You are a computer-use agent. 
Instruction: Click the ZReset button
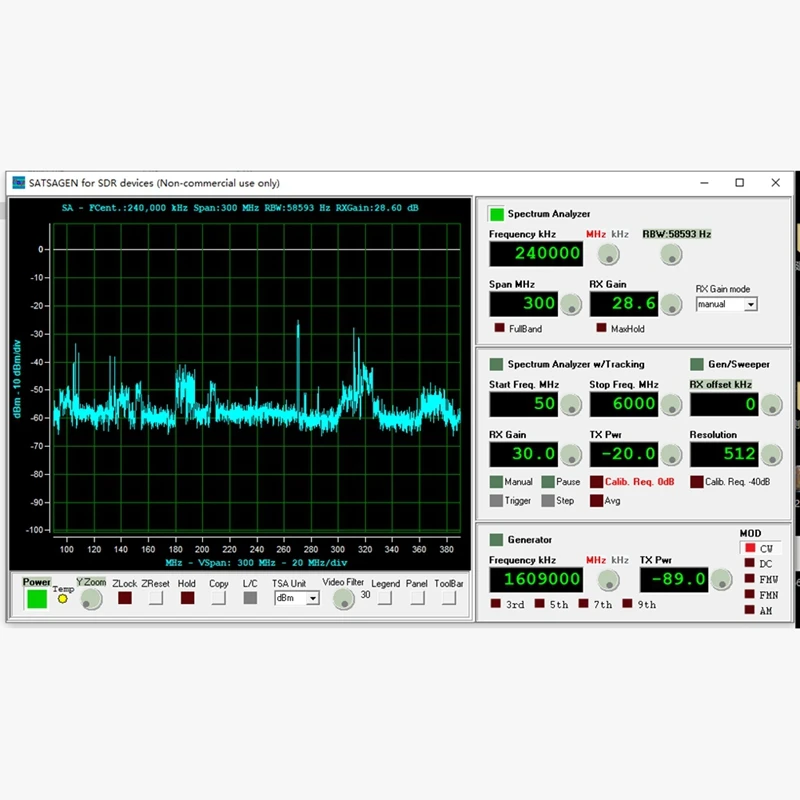[x=156, y=597]
